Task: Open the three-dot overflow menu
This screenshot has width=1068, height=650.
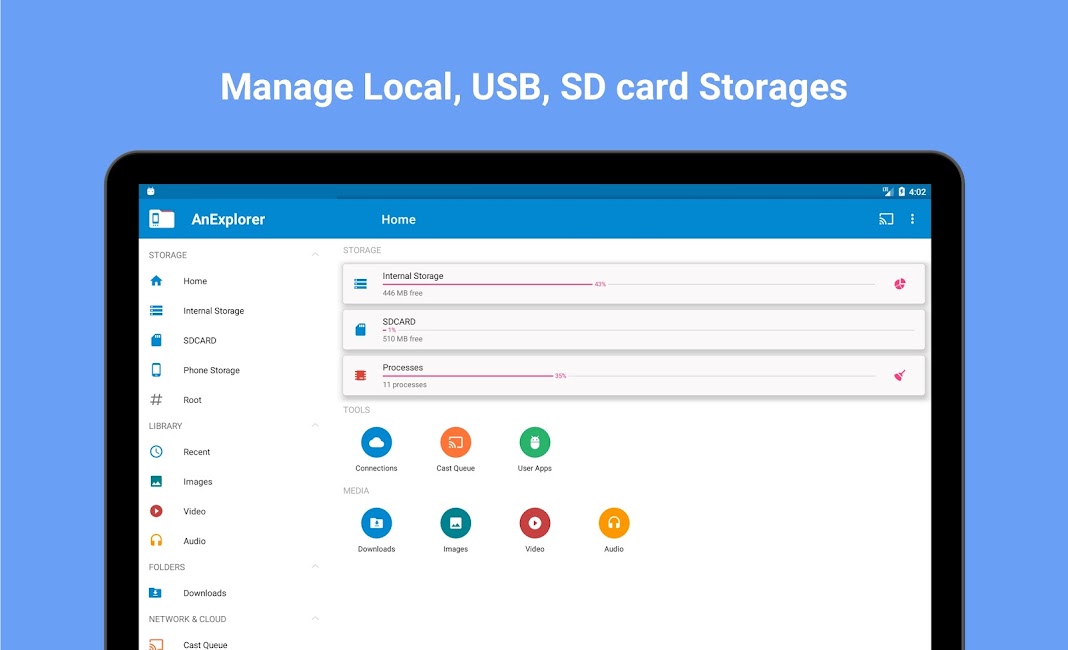Action: click(912, 219)
